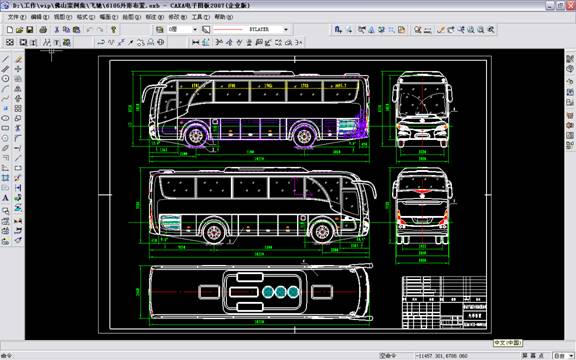The width and height of the screenshot is (576, 360).
Task: Click the pencil redraw icon in the view toolbar
Action: click(441, 30)
